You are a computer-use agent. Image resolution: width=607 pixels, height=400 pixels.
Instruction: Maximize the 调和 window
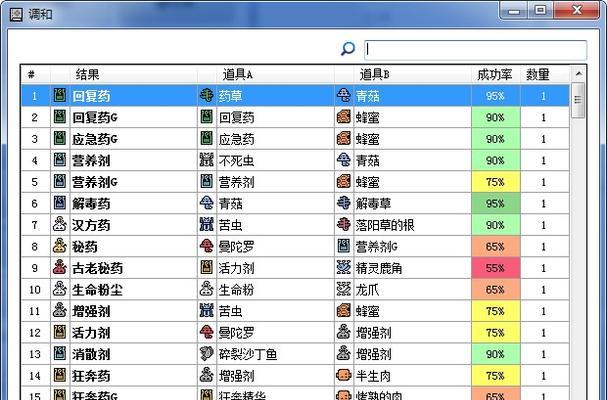coord(540,10)
